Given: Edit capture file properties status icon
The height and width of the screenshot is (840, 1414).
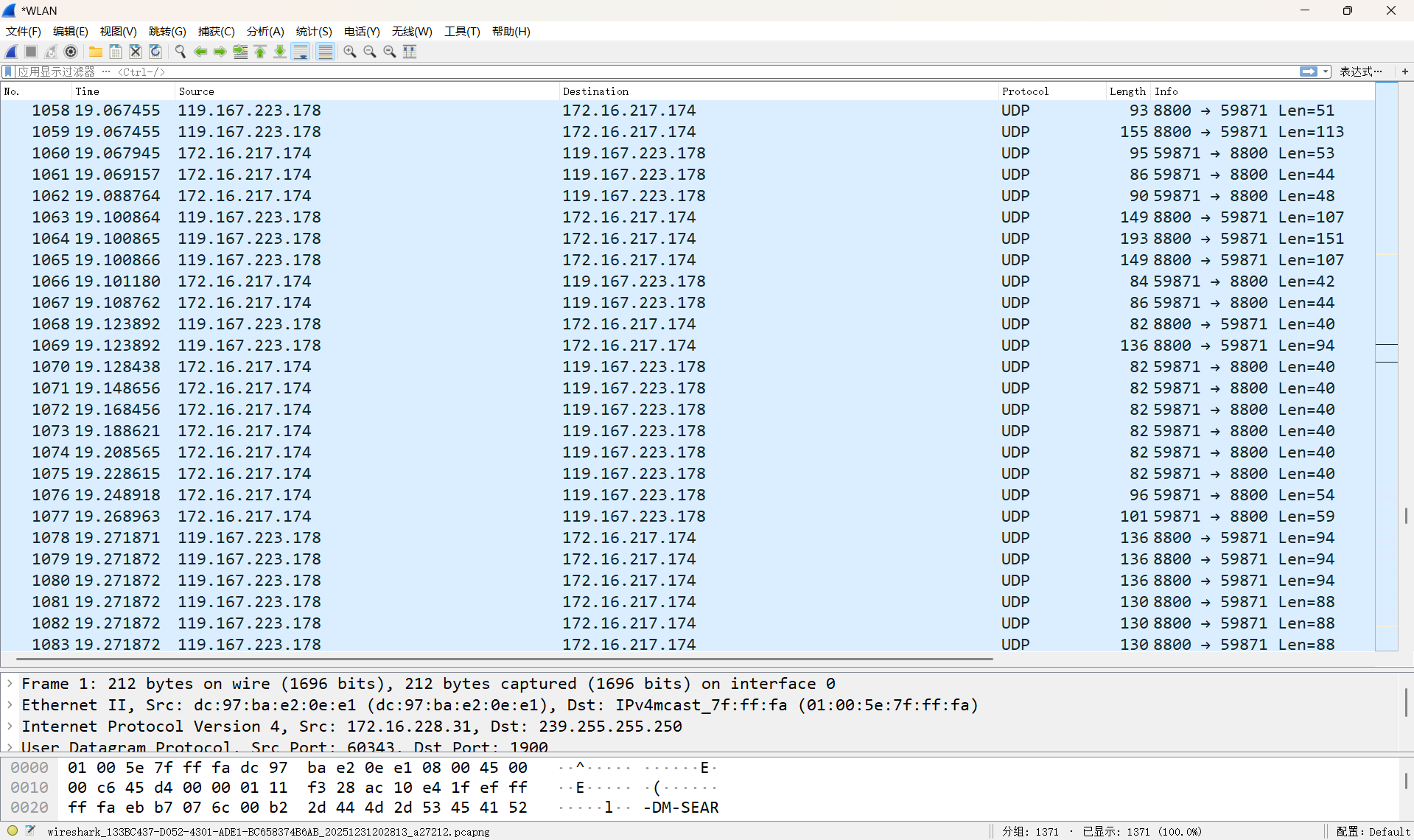Looking at the screenshot, I should coord(30,830).
